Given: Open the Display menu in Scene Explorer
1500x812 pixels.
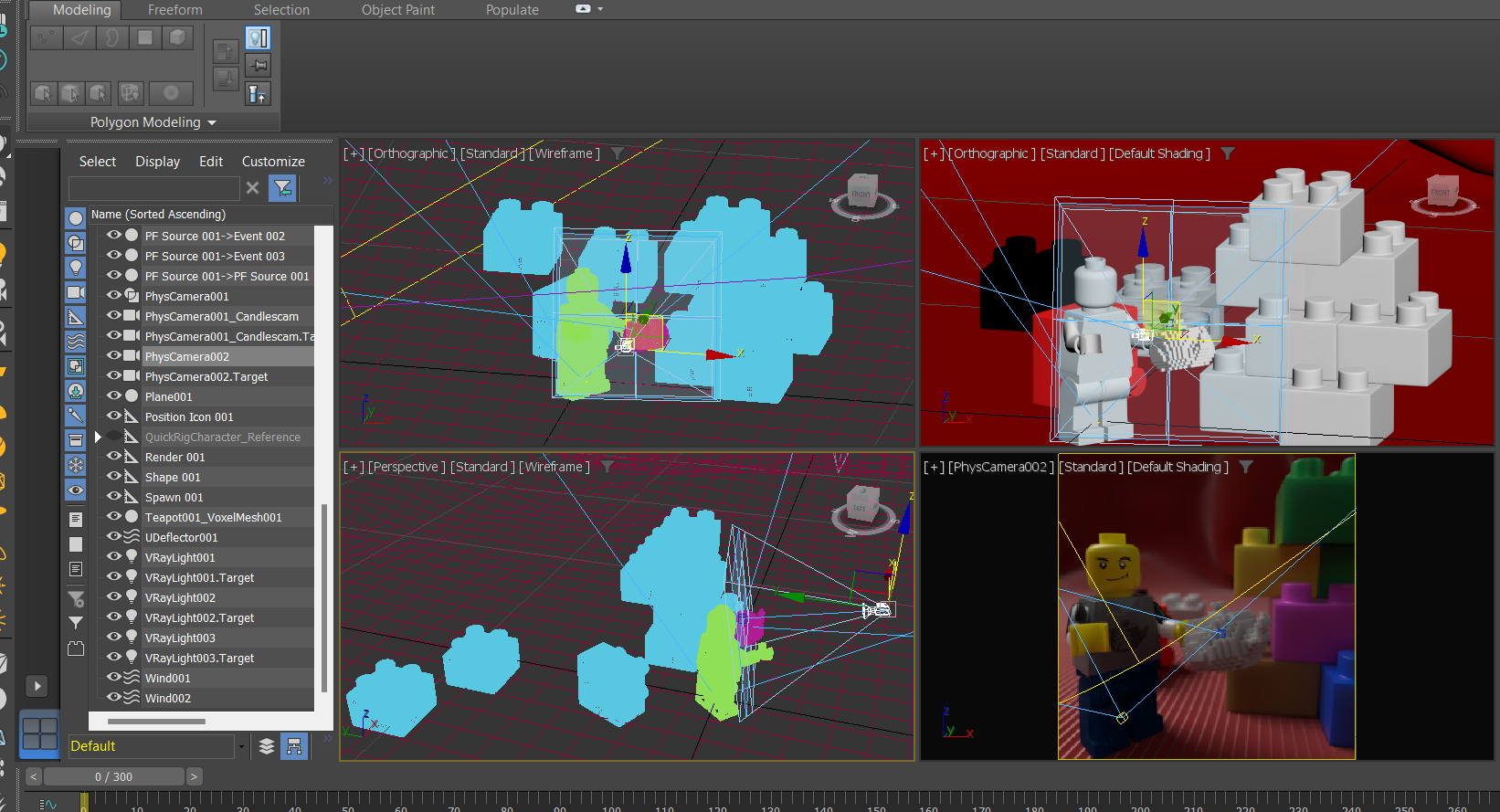Looking at the screenshot, I should pos(157,162).
